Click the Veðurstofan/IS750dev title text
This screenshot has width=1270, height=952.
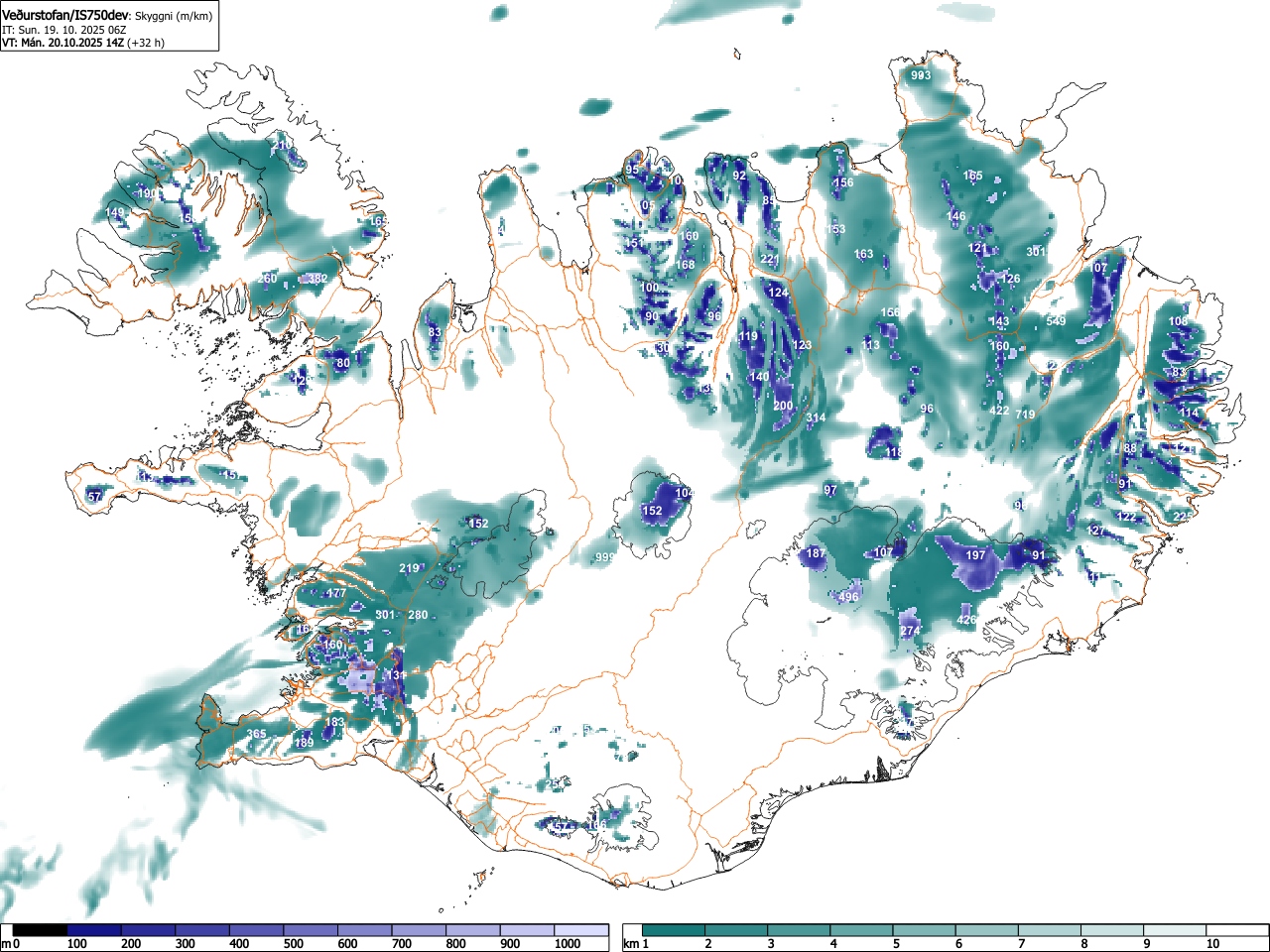click(65, 16)
